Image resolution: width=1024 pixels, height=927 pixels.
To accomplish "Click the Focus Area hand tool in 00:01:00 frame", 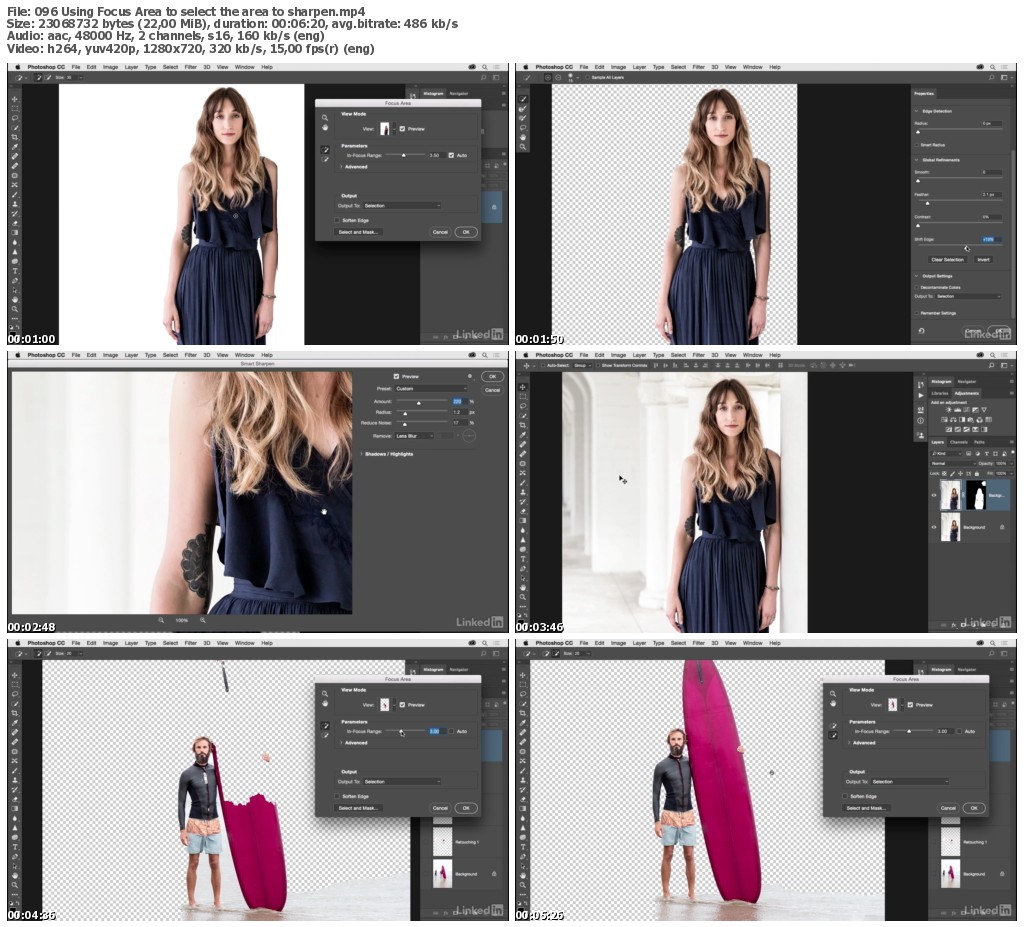I will click(325, 127).
